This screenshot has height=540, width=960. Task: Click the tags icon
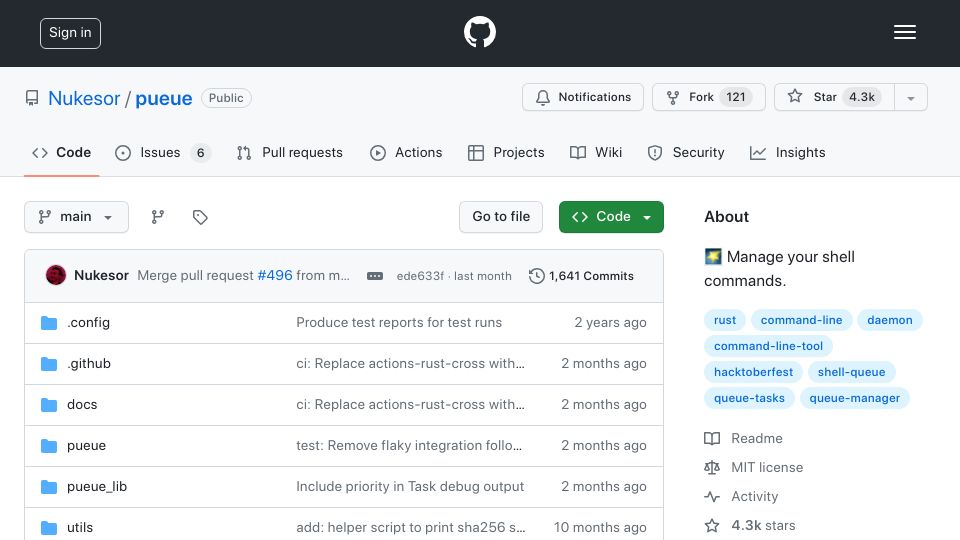pos(200,217)
